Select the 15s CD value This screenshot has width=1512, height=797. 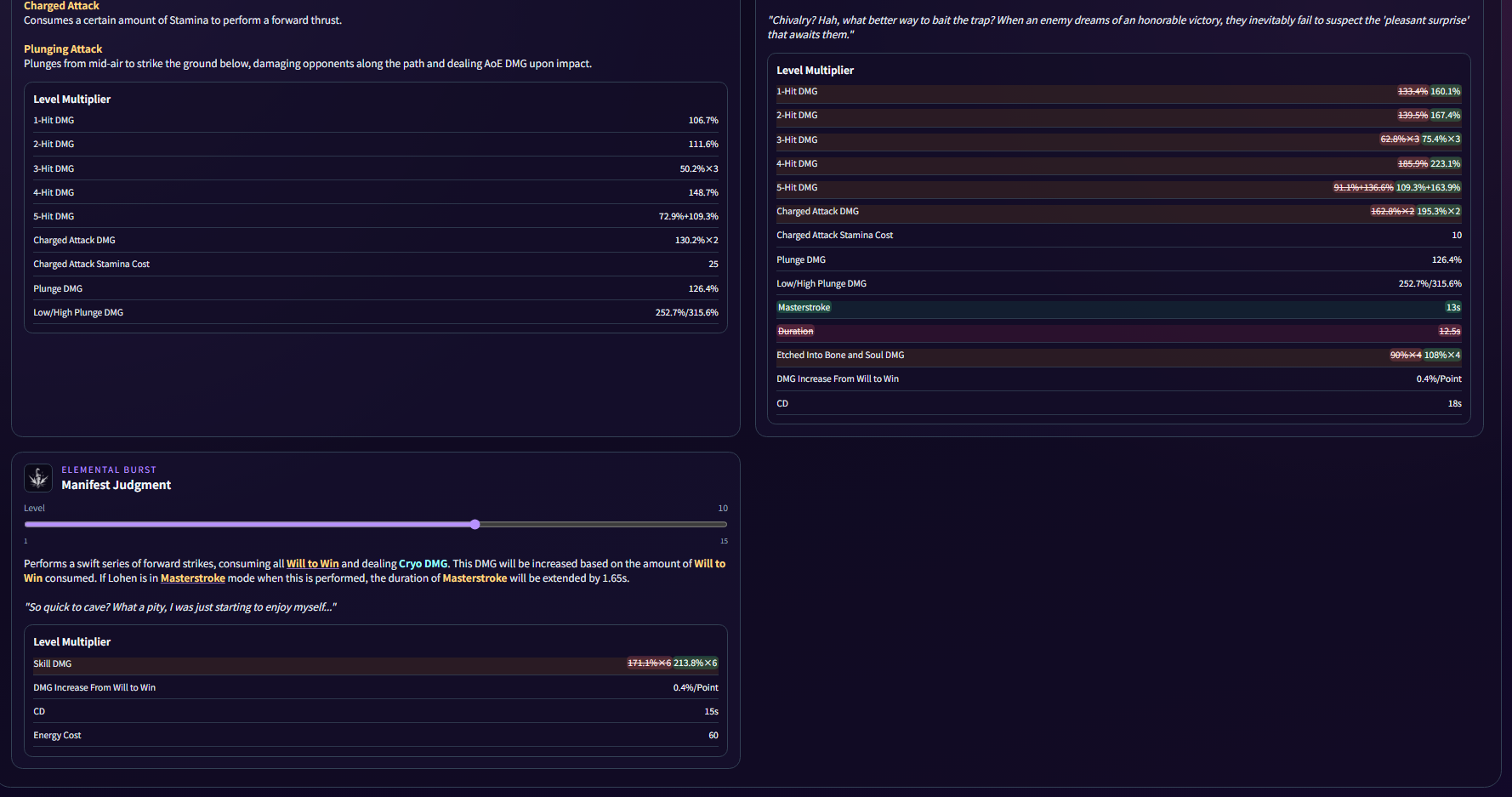(711, 712)
